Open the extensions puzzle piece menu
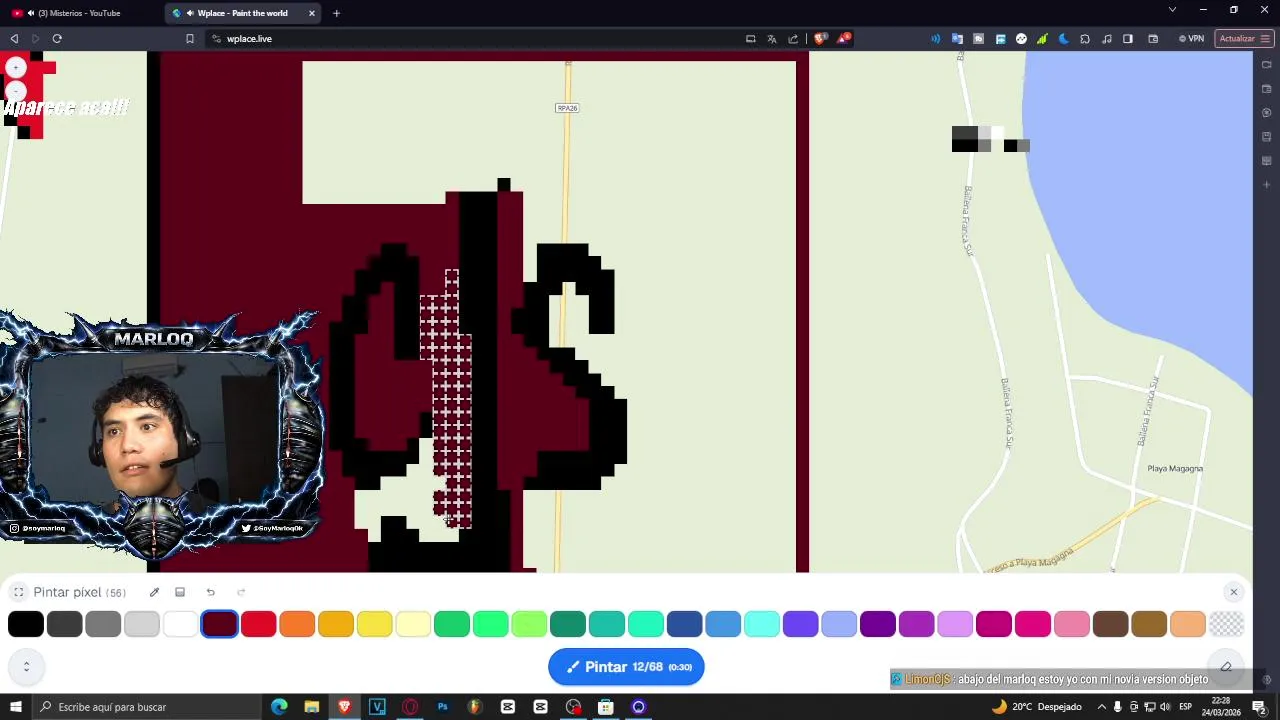The width and height of the screenshot is (1280, 720). pos(1085,39)
